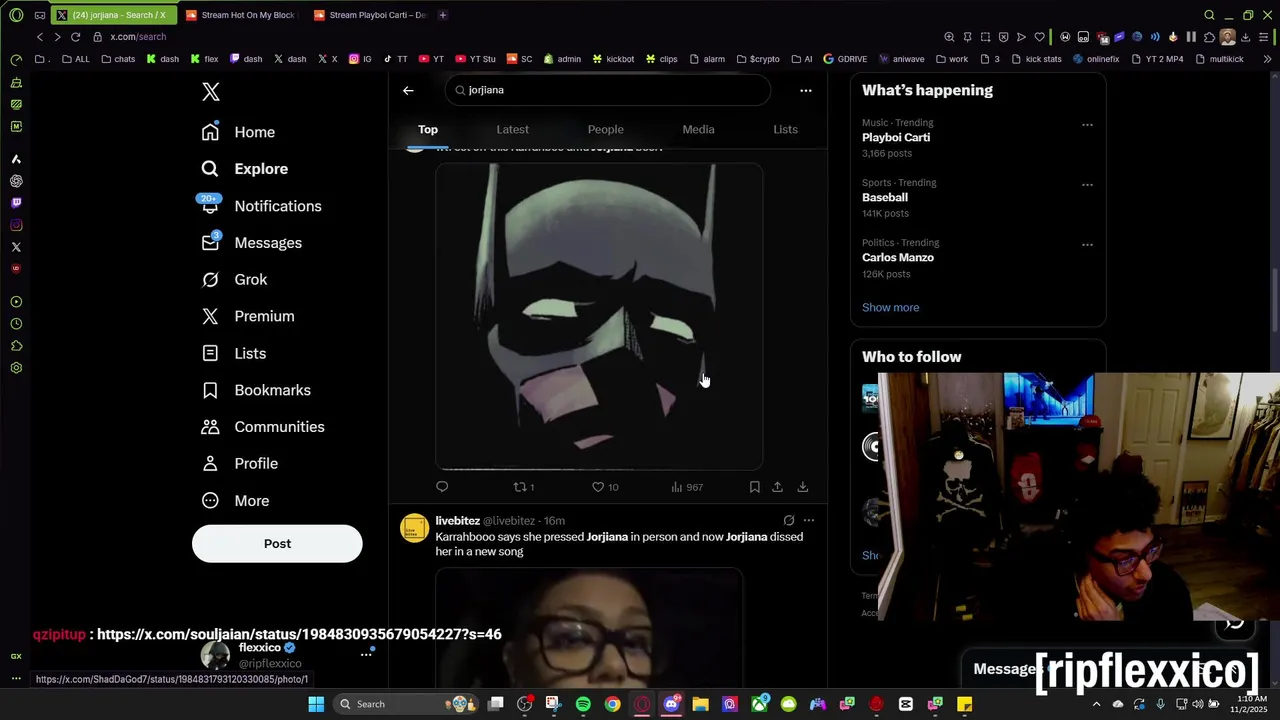Open Messages in X navigation
This screenshot has width=1280, height=720.
[251, 243]
